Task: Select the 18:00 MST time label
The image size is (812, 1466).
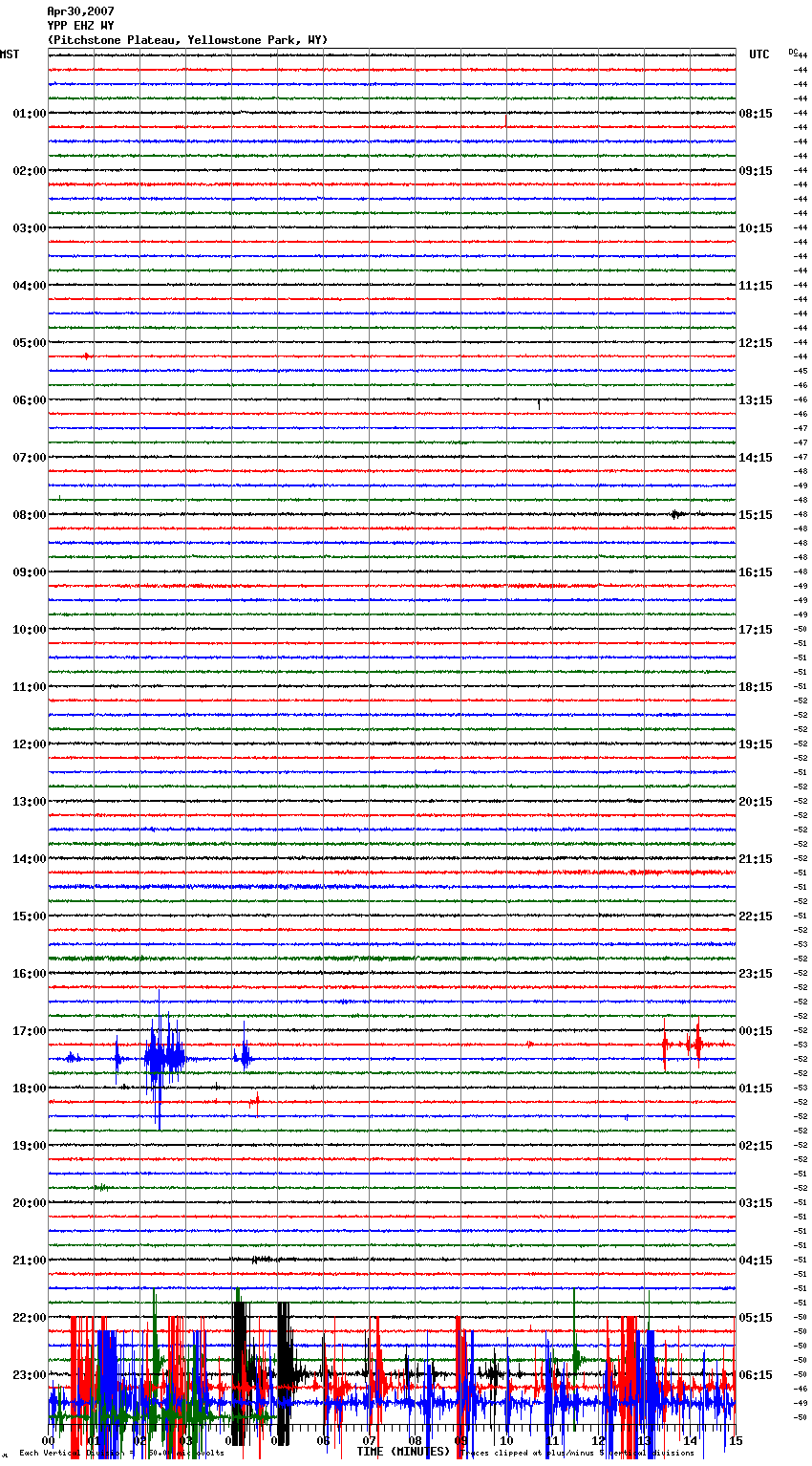Action: click(29, 1089)
